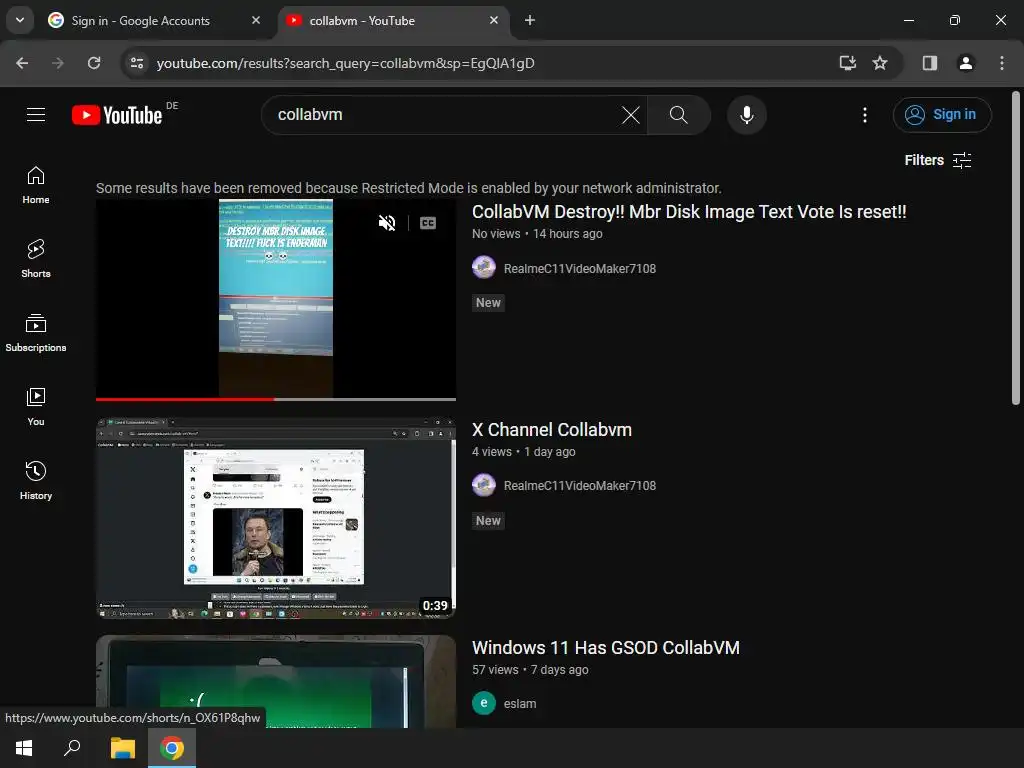View site information icon in address bar
1024x768 pixels.
pos(137,63)
